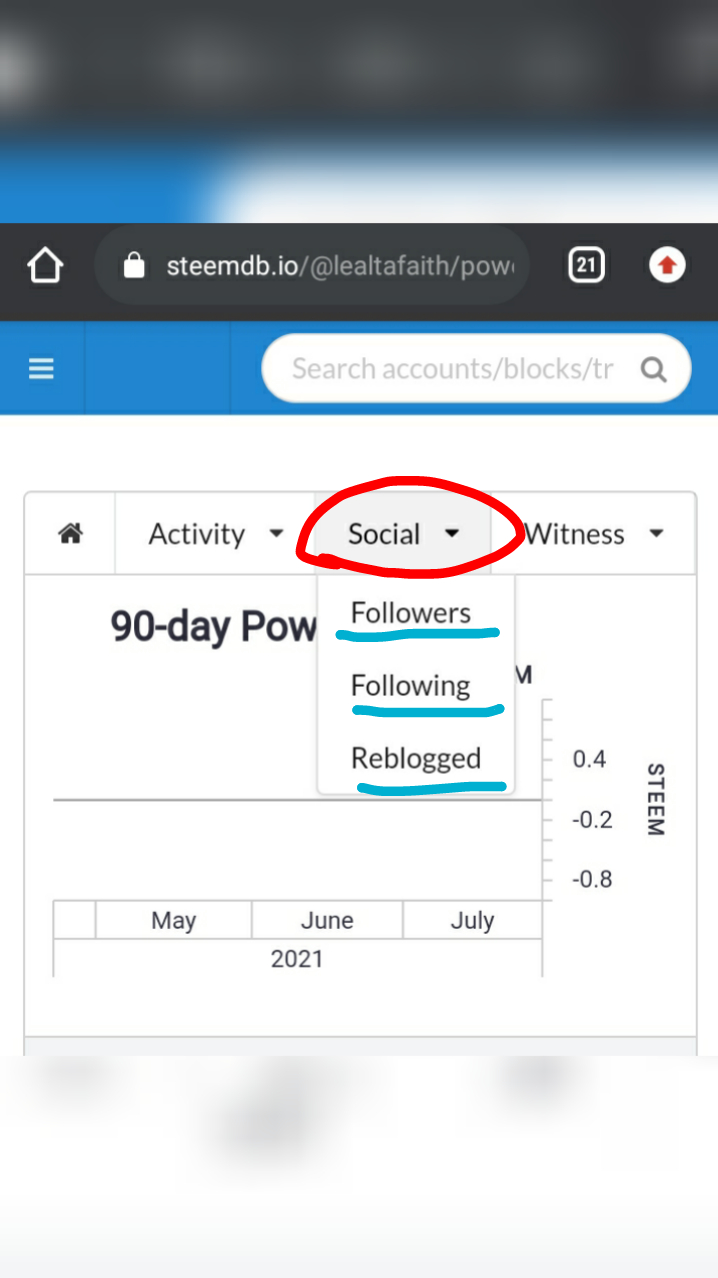
Task: Choose Following in the Social menu
Action: (x=411, y=686)
